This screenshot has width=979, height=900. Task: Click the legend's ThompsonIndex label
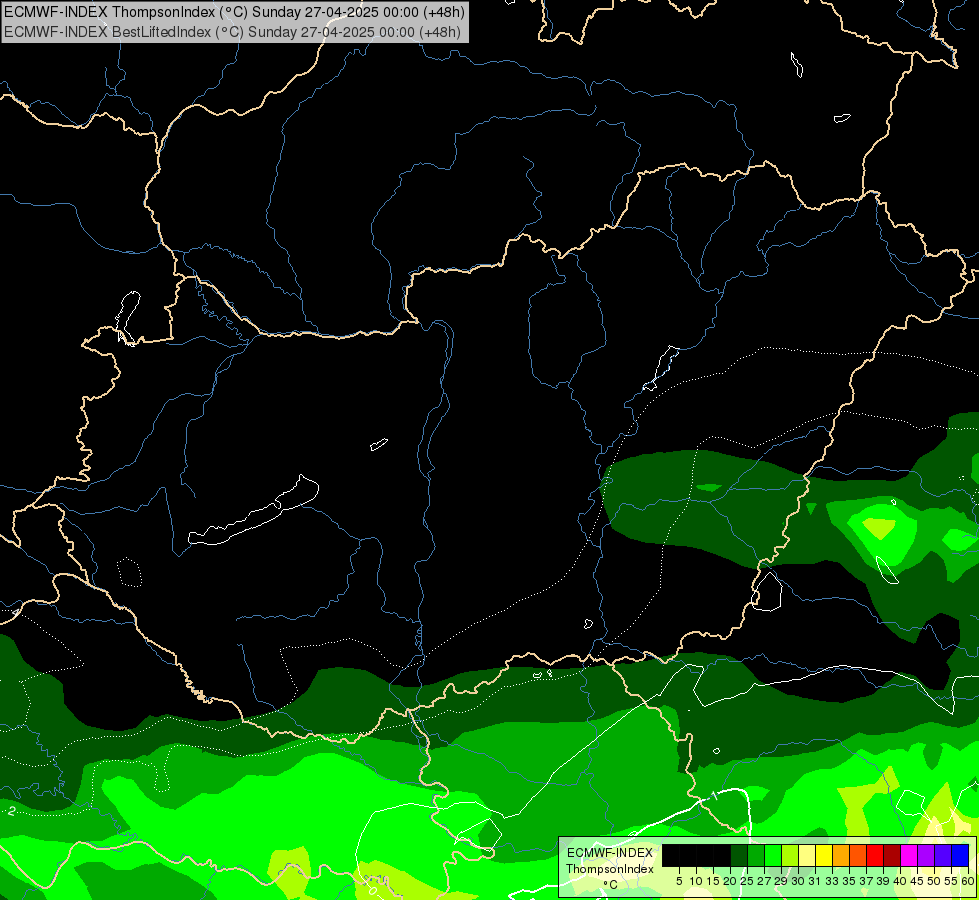[610, 869]
